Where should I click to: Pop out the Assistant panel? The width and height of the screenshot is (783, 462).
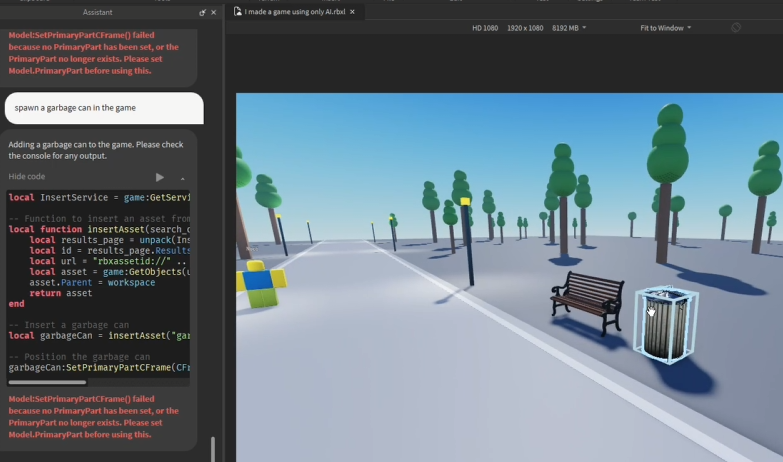(x=202, y=12)
